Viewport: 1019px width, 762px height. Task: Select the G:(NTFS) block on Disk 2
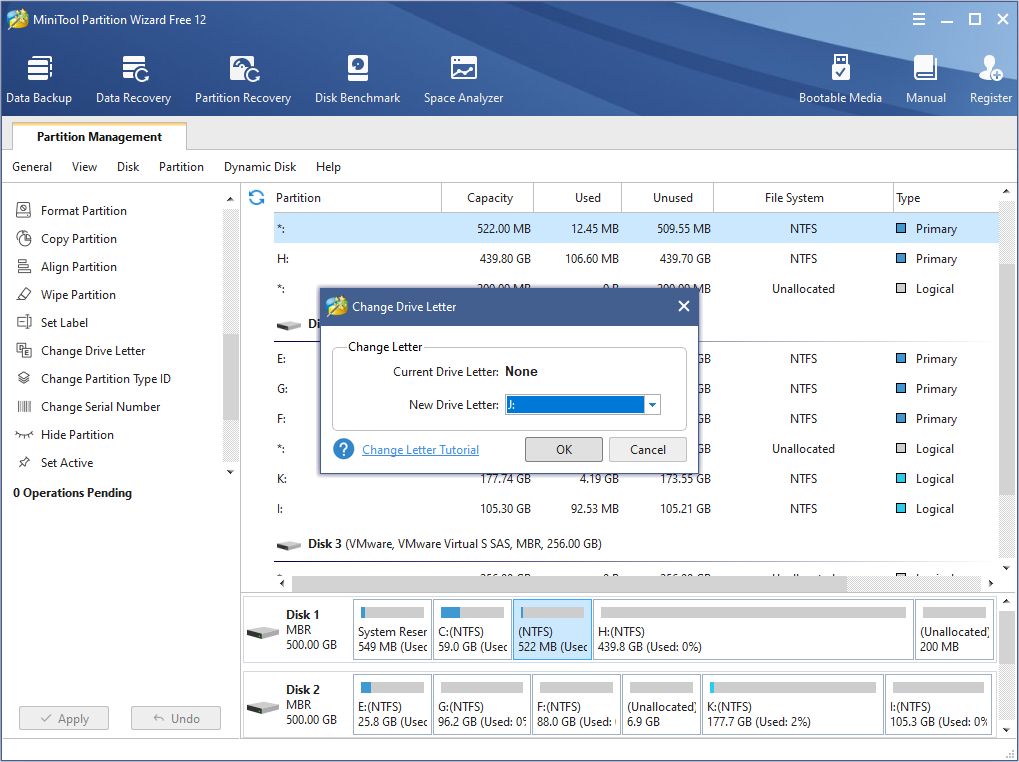[x=482, y=705]
